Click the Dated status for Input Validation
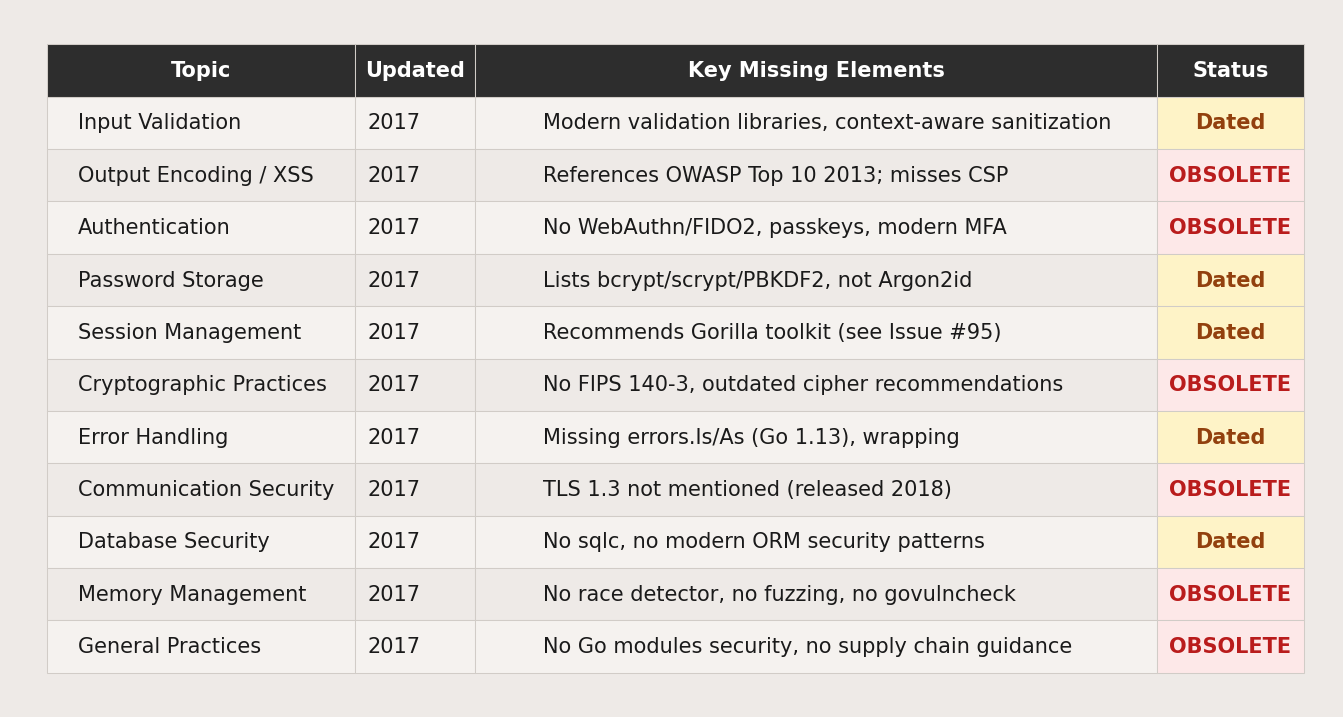Image resolution: width=1343 pixels, height=717 pixels. pyautogui.click(x=1230, y=123)
